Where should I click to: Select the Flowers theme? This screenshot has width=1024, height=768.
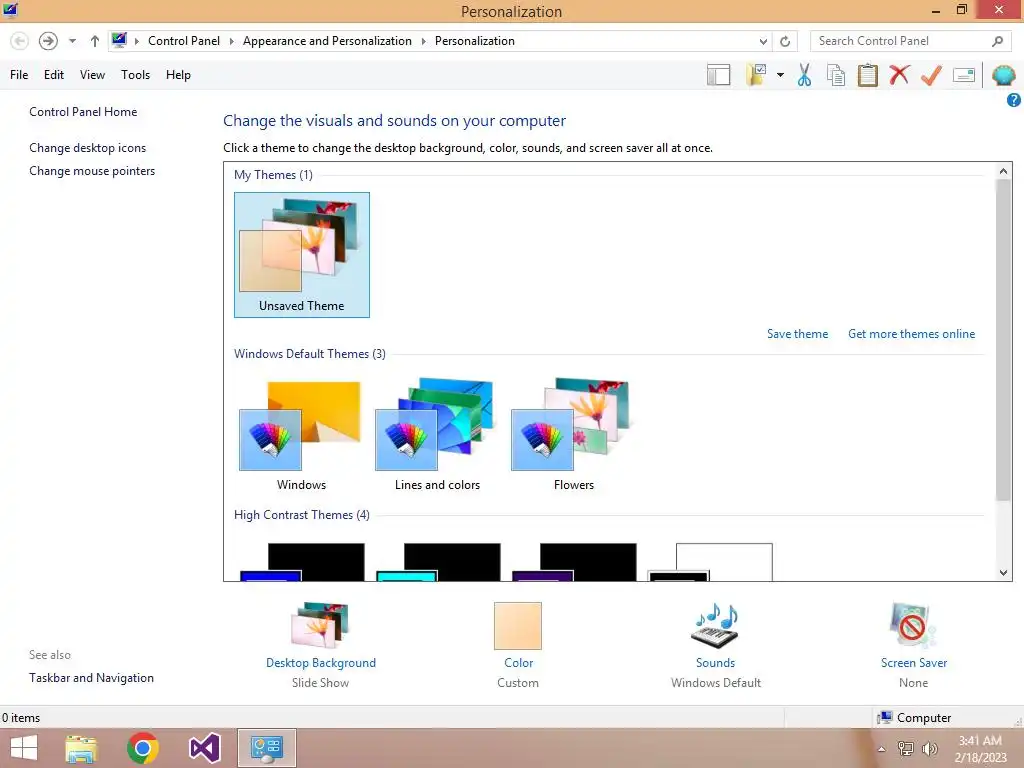coord(573,436)
